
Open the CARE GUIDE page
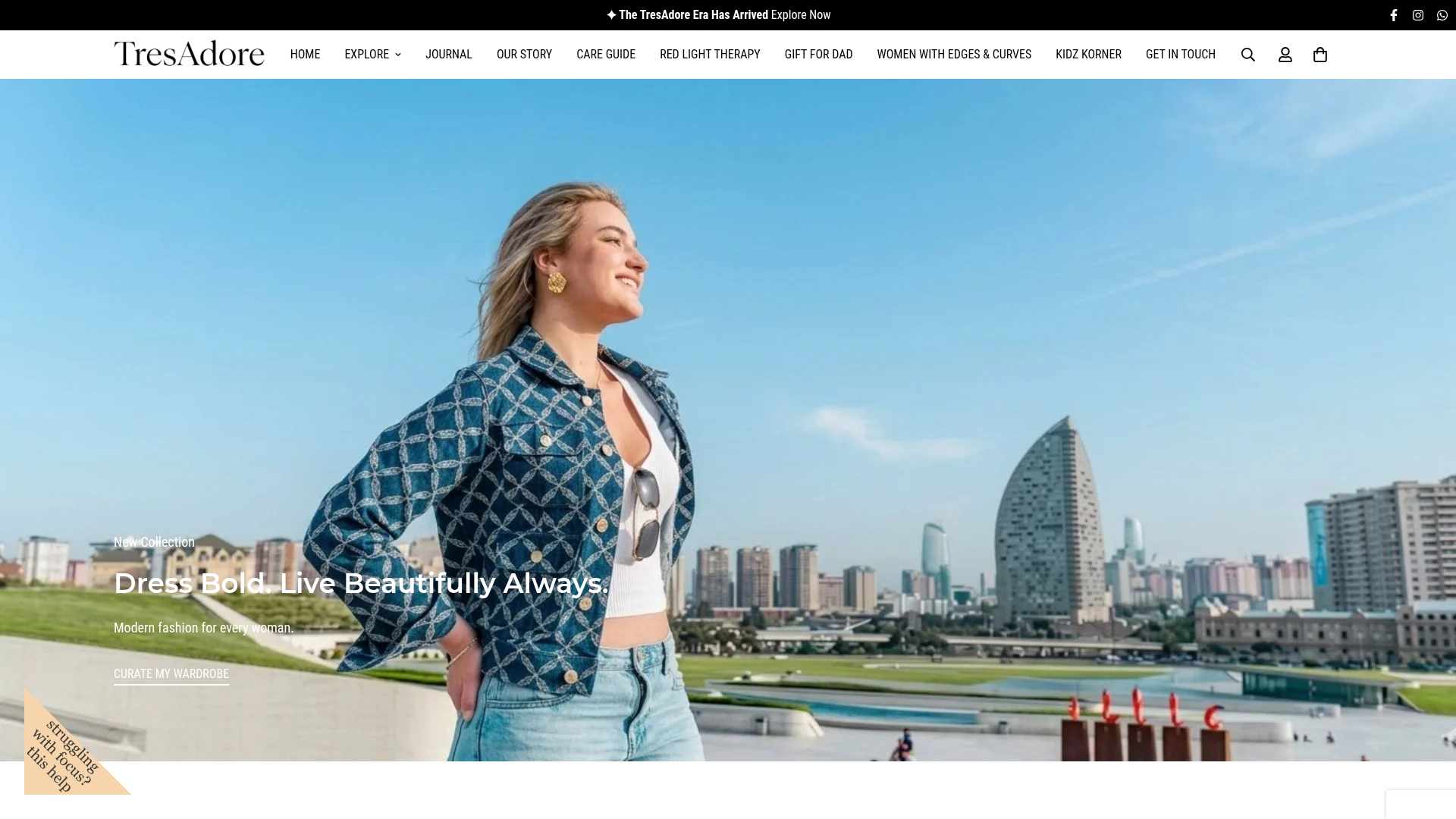(x=606, y=55)
